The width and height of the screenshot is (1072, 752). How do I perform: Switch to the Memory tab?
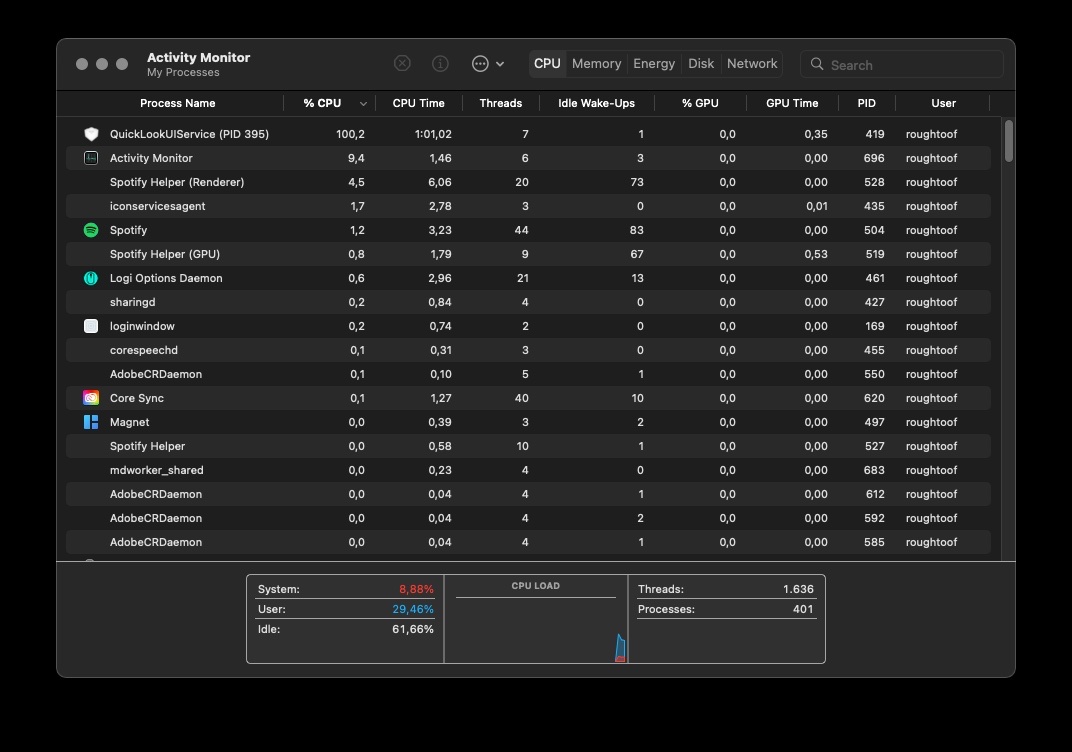tap(596, 64)
